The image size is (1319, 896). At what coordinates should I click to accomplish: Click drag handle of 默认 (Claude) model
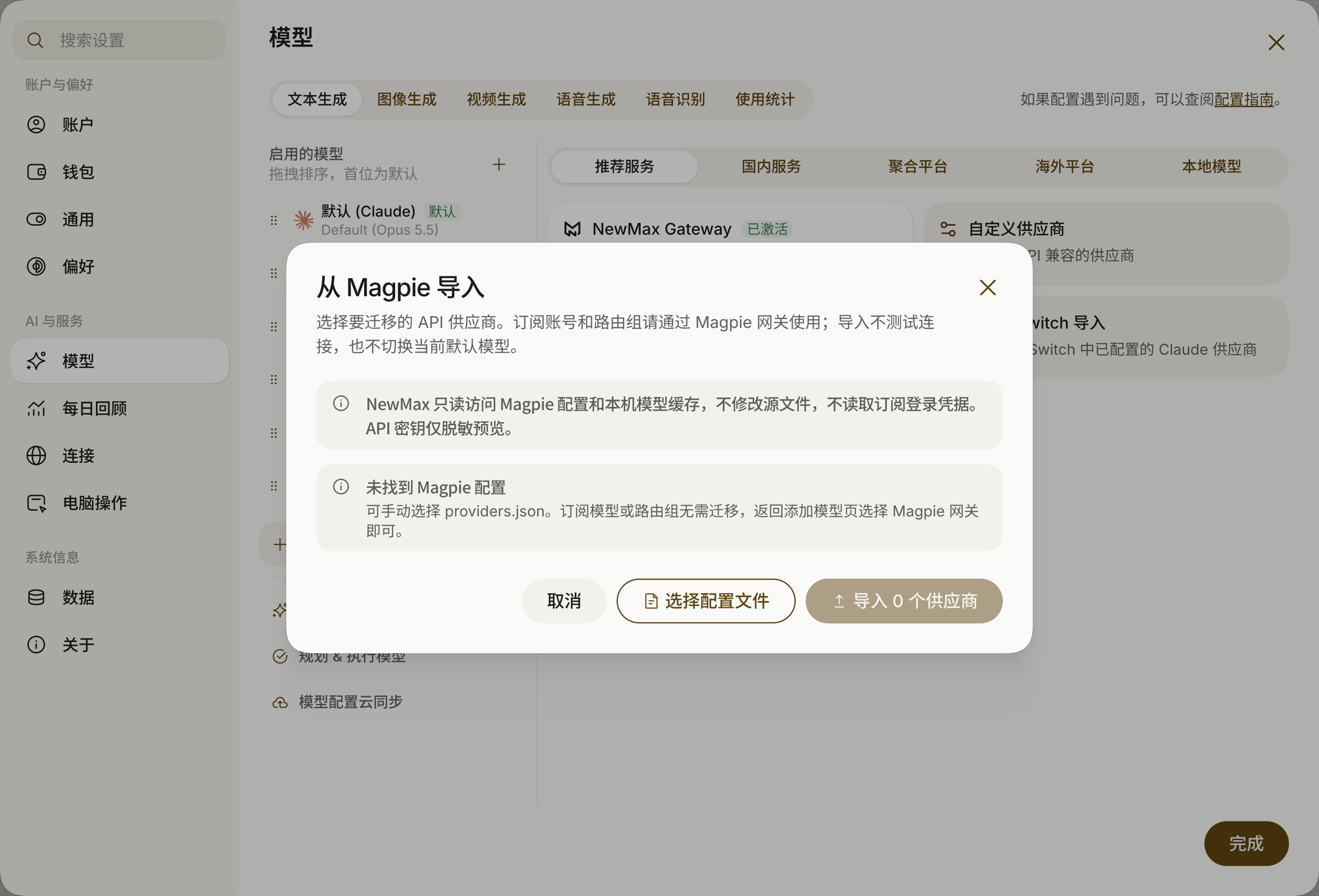[x=274, y=220]
